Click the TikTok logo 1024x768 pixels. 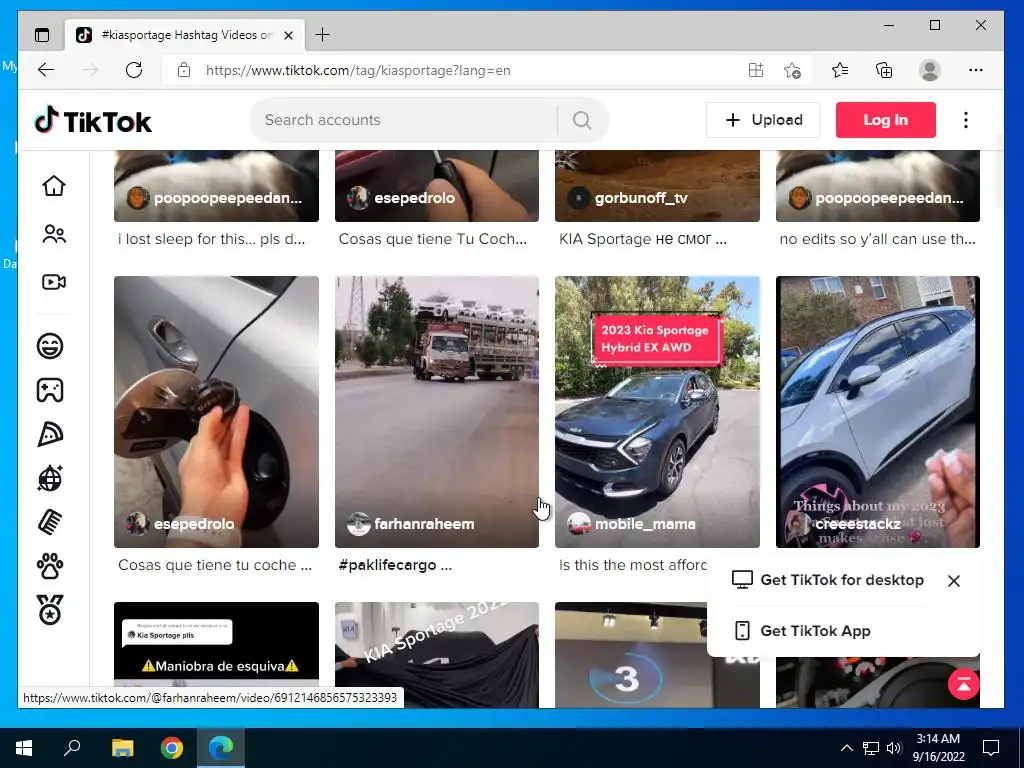coord(93,121)
